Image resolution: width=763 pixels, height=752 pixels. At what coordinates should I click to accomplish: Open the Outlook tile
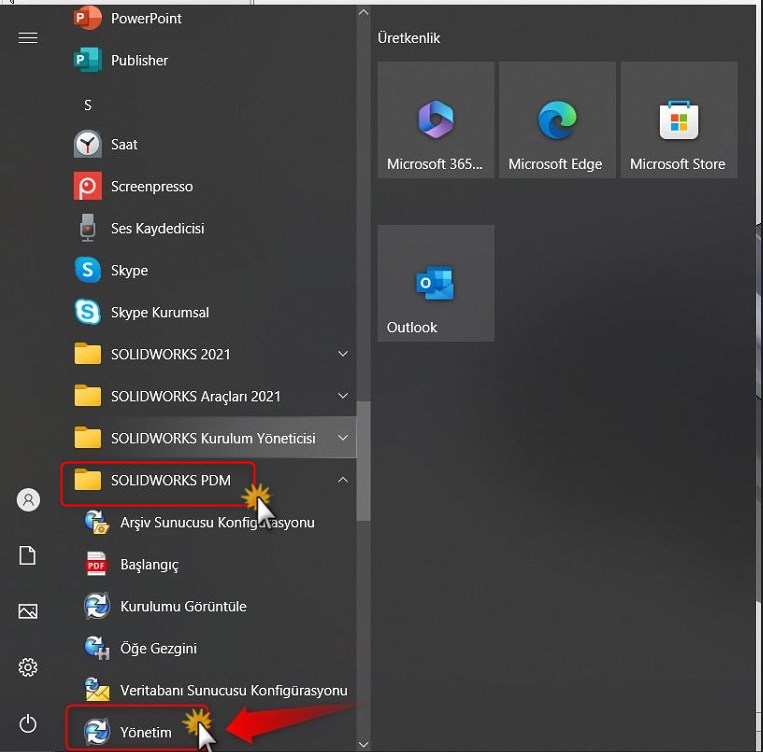coord(436,283)
